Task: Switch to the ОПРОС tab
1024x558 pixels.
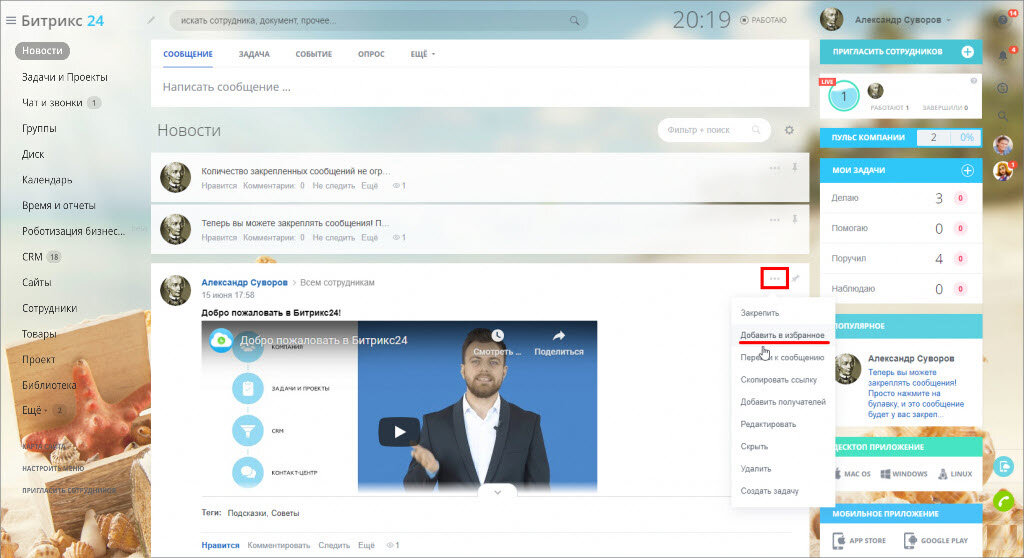Action: [x=371, y=54]
